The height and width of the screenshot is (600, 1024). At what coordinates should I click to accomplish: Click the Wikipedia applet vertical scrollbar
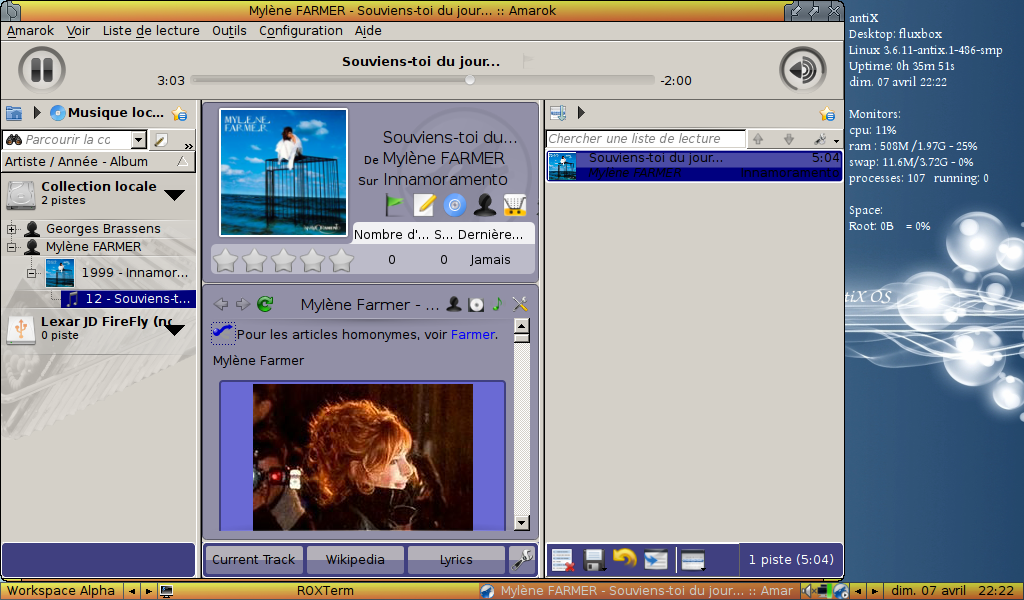[521, 424]
